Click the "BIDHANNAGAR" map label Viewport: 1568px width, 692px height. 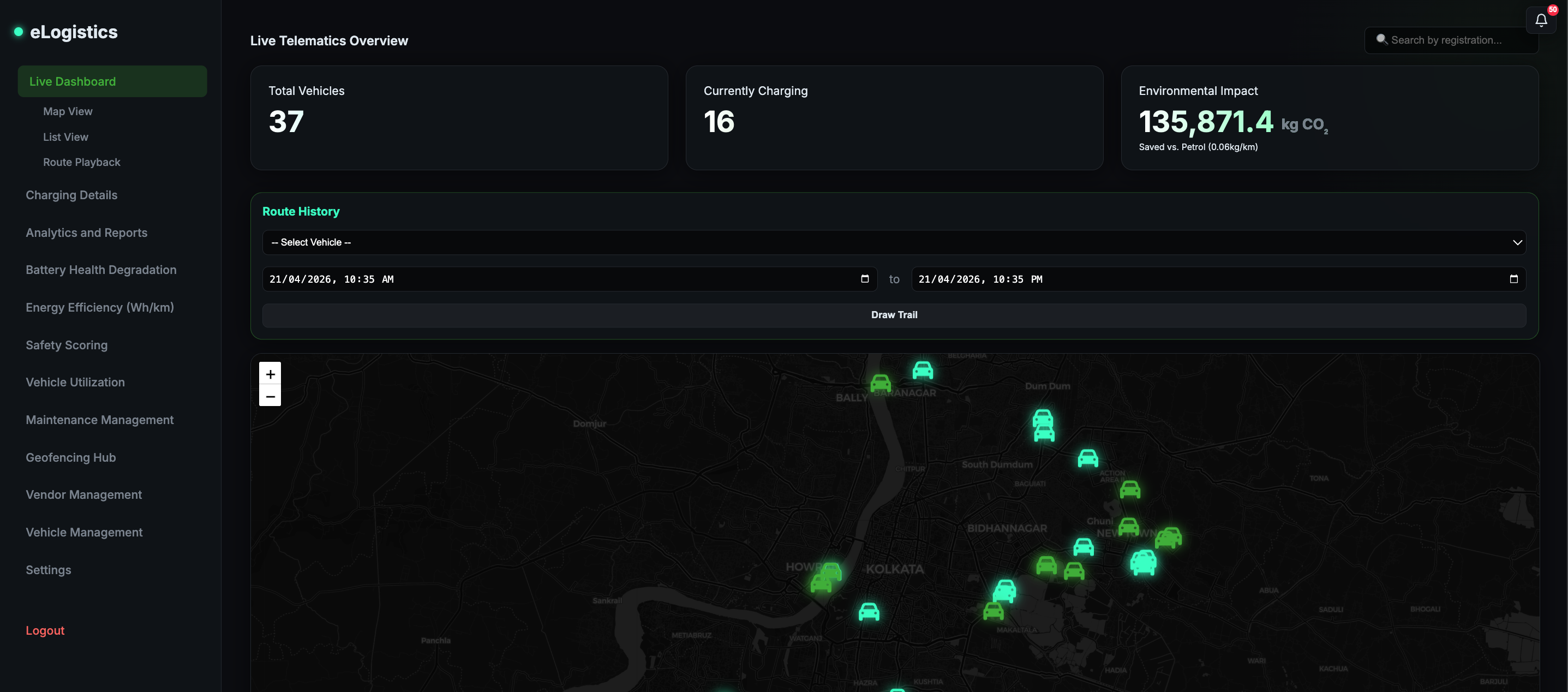tap(1007, 528)
